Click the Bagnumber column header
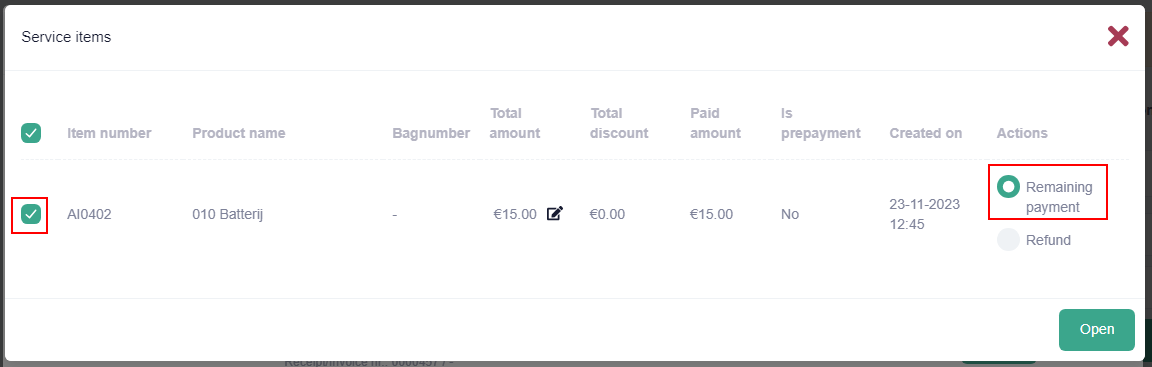1152x367 pixels. [x=431, y=134]
